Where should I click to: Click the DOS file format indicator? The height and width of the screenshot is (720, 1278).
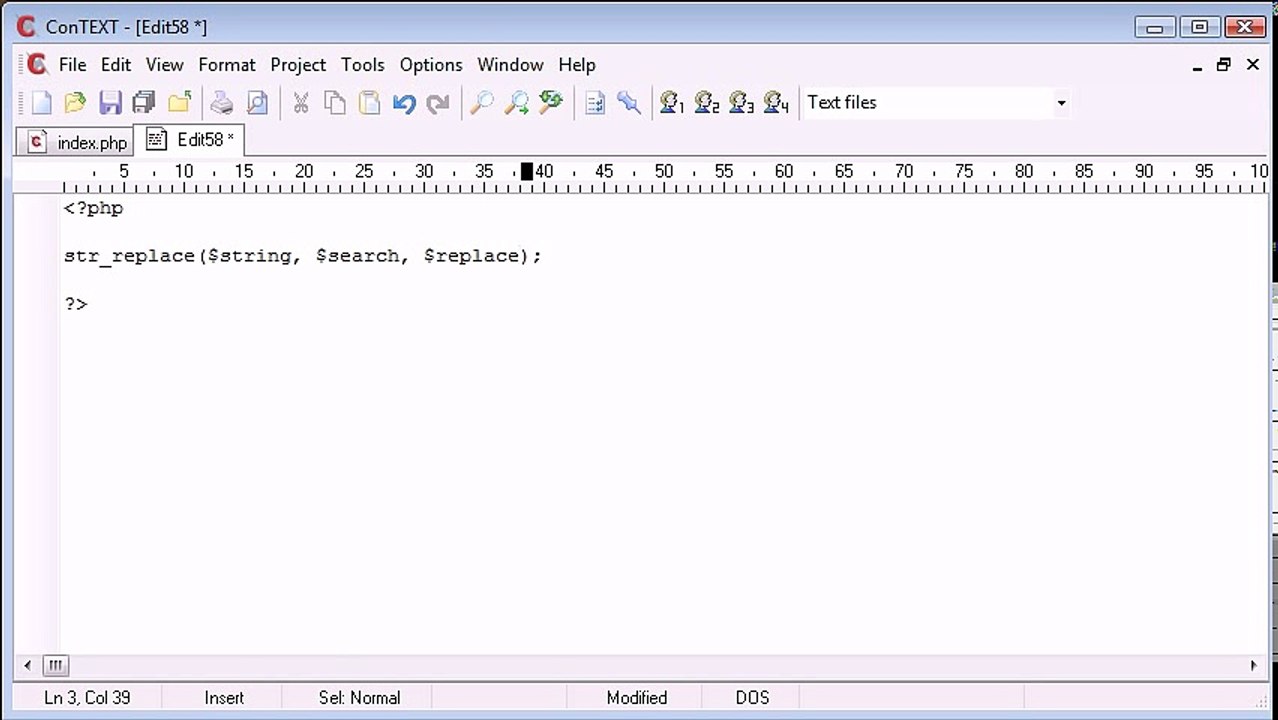click(x=752, y=698)
